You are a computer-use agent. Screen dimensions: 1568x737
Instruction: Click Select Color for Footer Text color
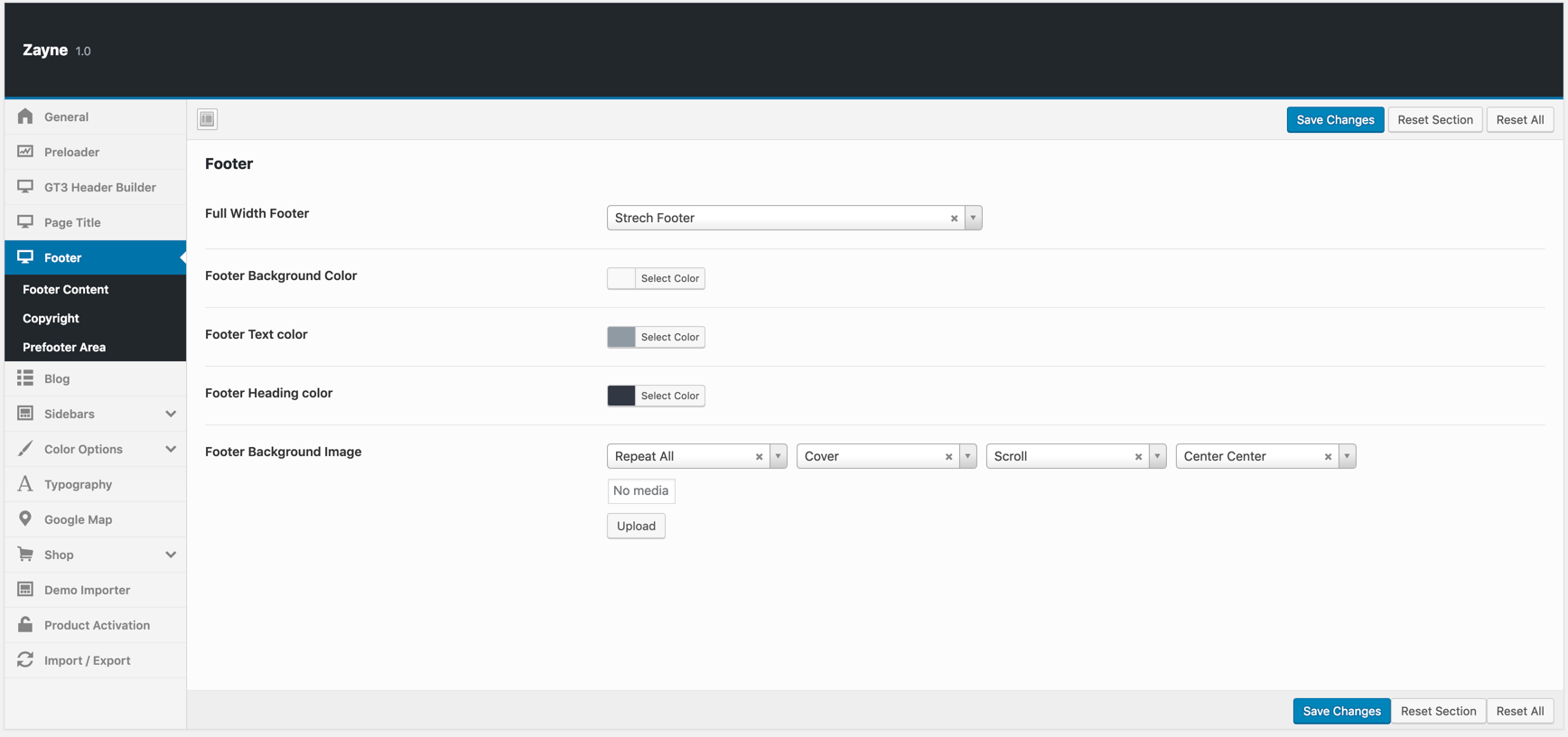point(670,337)
